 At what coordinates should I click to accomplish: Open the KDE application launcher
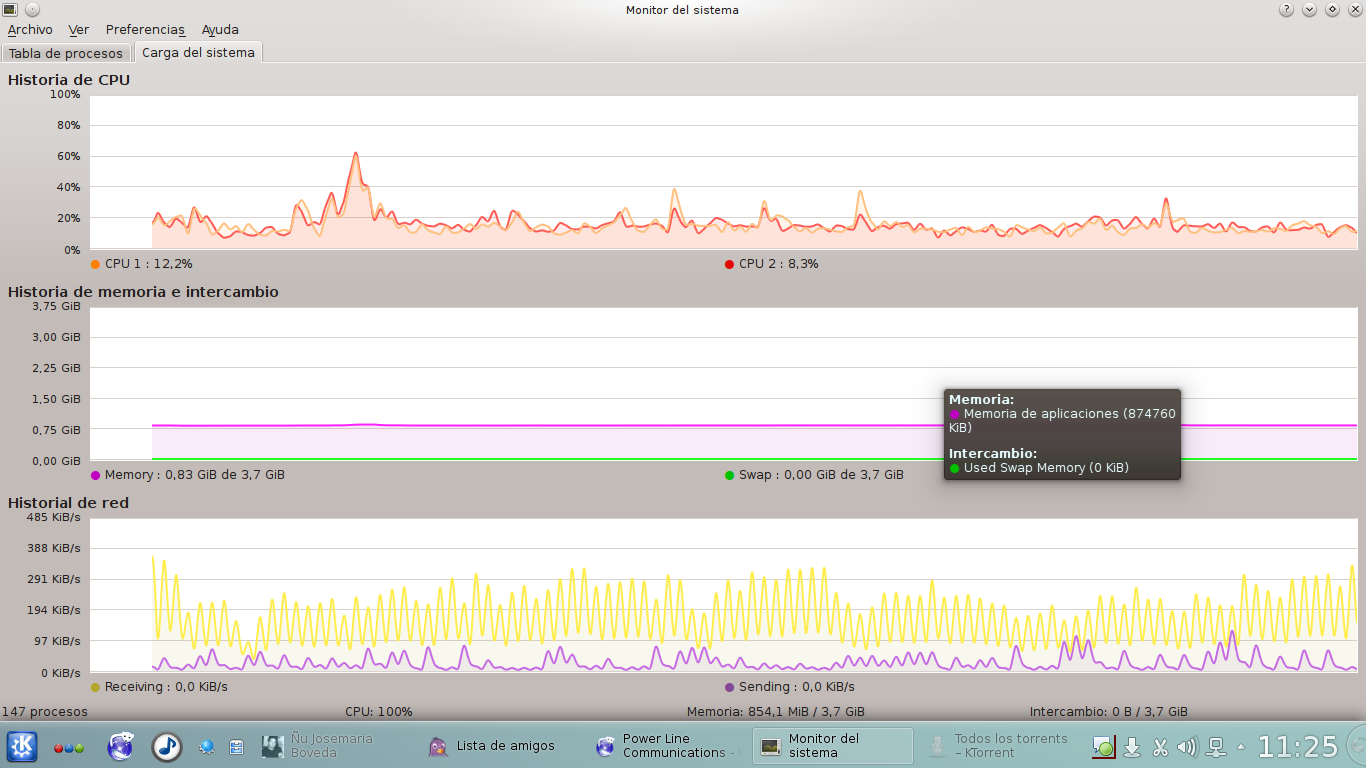point(22,746)
